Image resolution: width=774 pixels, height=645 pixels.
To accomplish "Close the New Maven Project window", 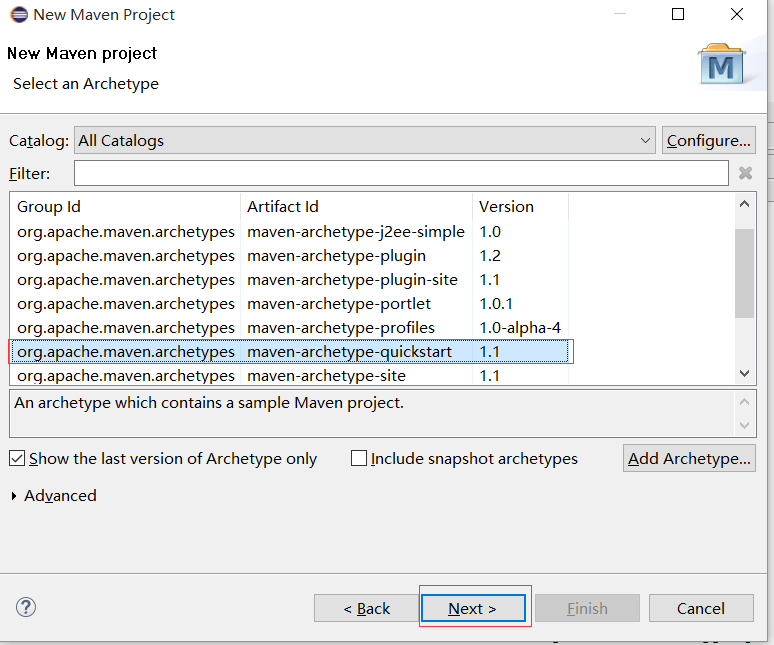I will tap(736, 14).
